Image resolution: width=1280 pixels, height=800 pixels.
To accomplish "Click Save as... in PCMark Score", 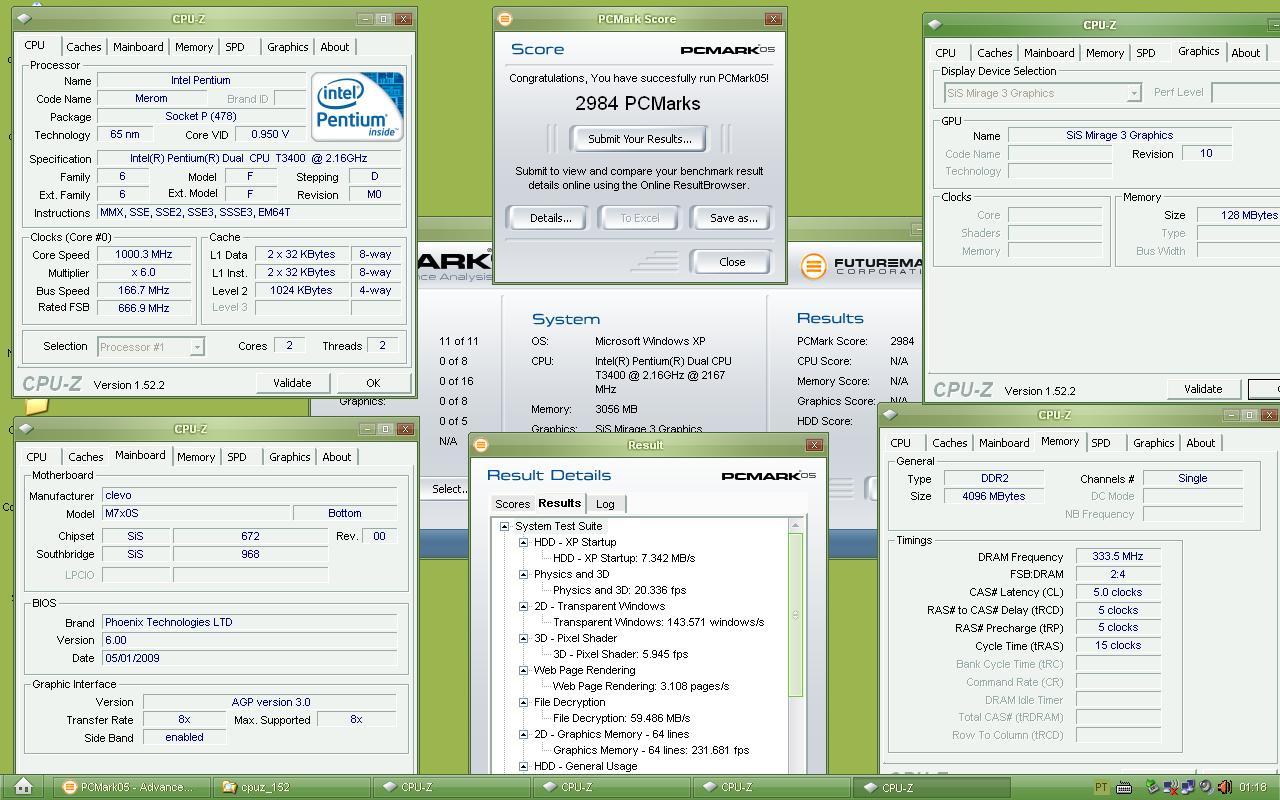I will (733, 218).
